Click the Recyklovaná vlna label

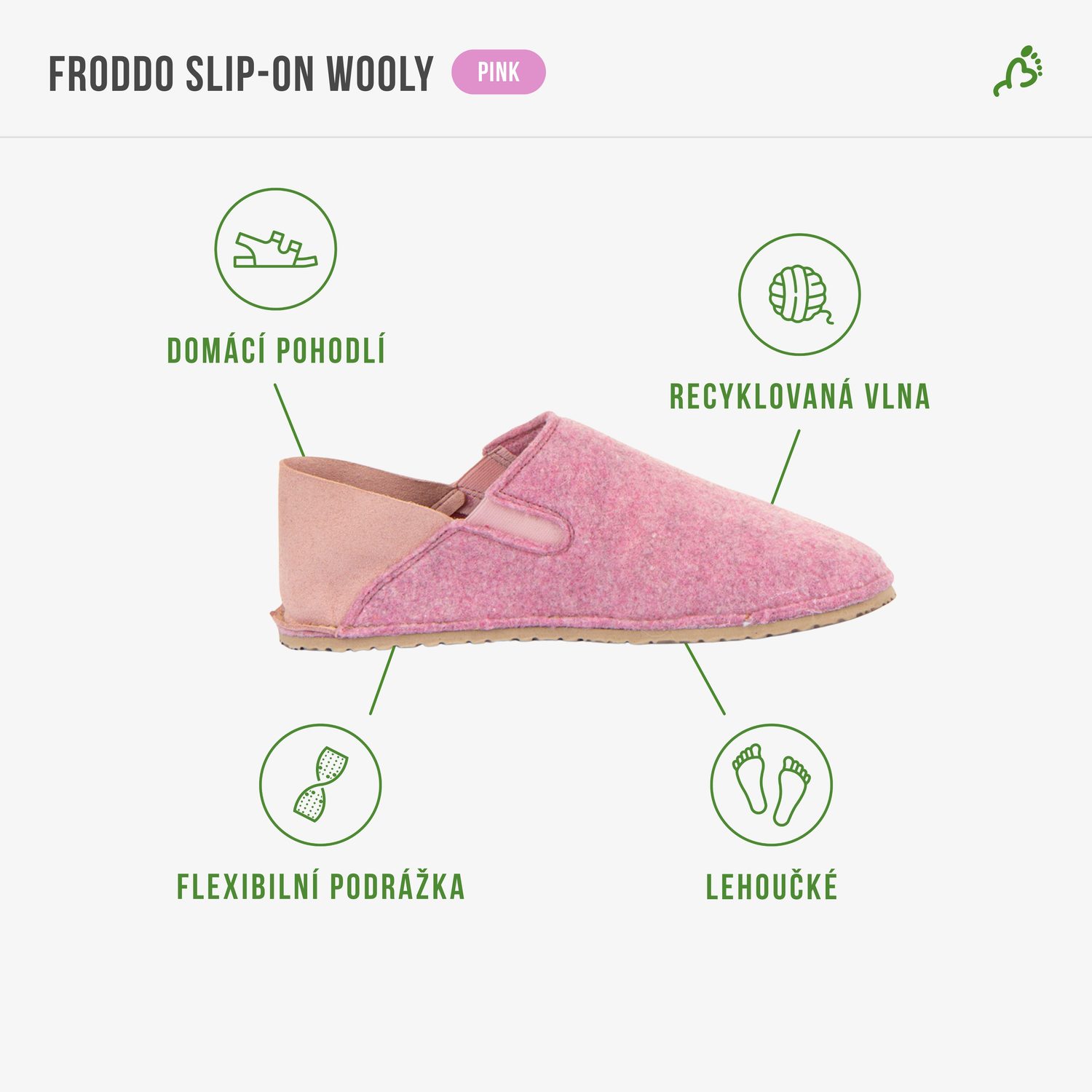point(799,397)
